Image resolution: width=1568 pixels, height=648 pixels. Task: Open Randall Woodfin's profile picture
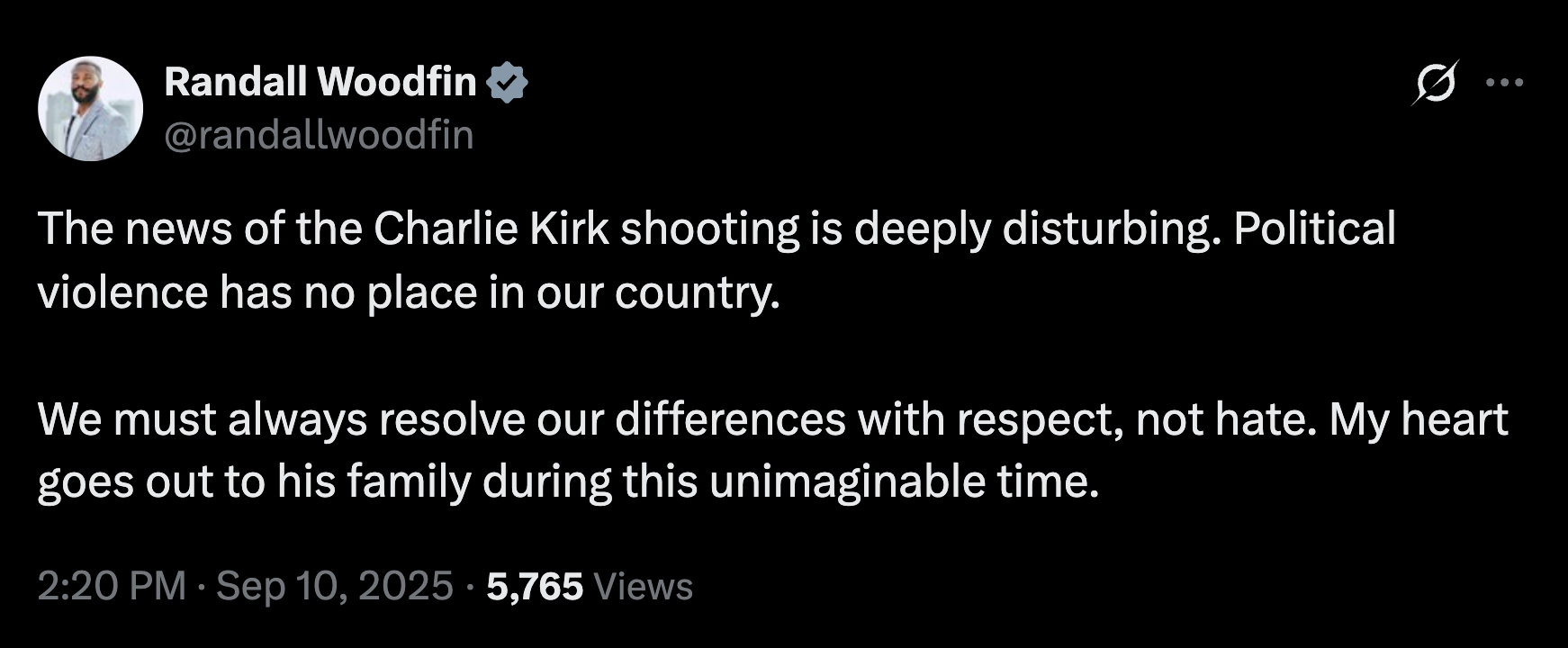(x=90, y=109)
